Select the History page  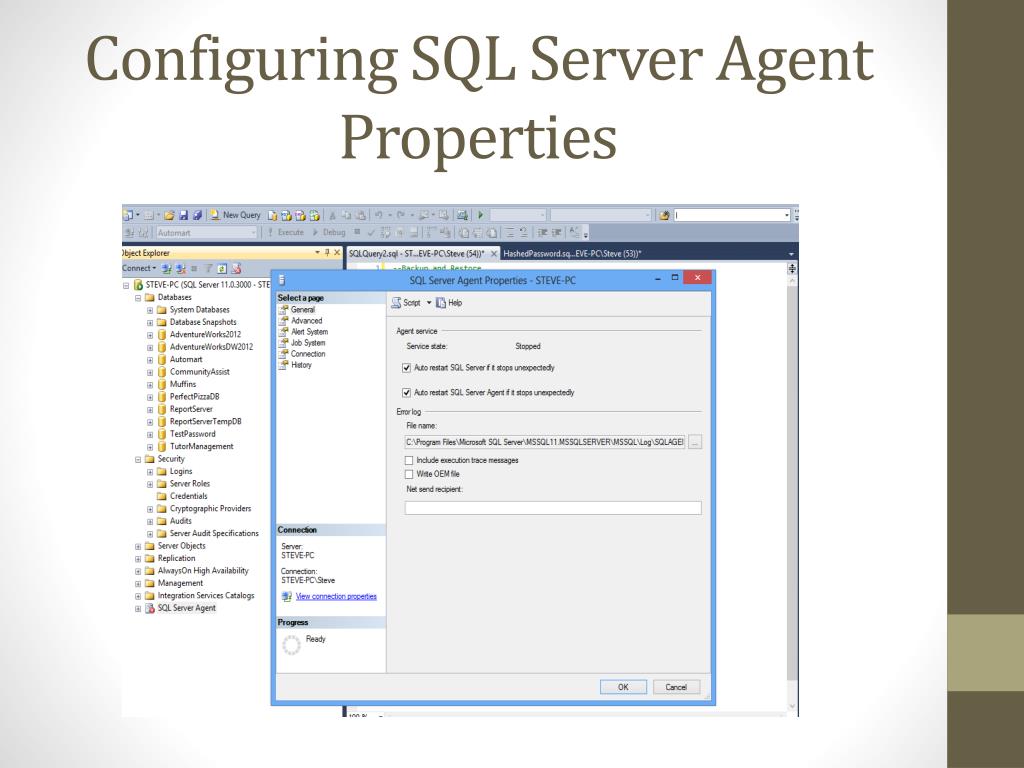click(301, 365)
